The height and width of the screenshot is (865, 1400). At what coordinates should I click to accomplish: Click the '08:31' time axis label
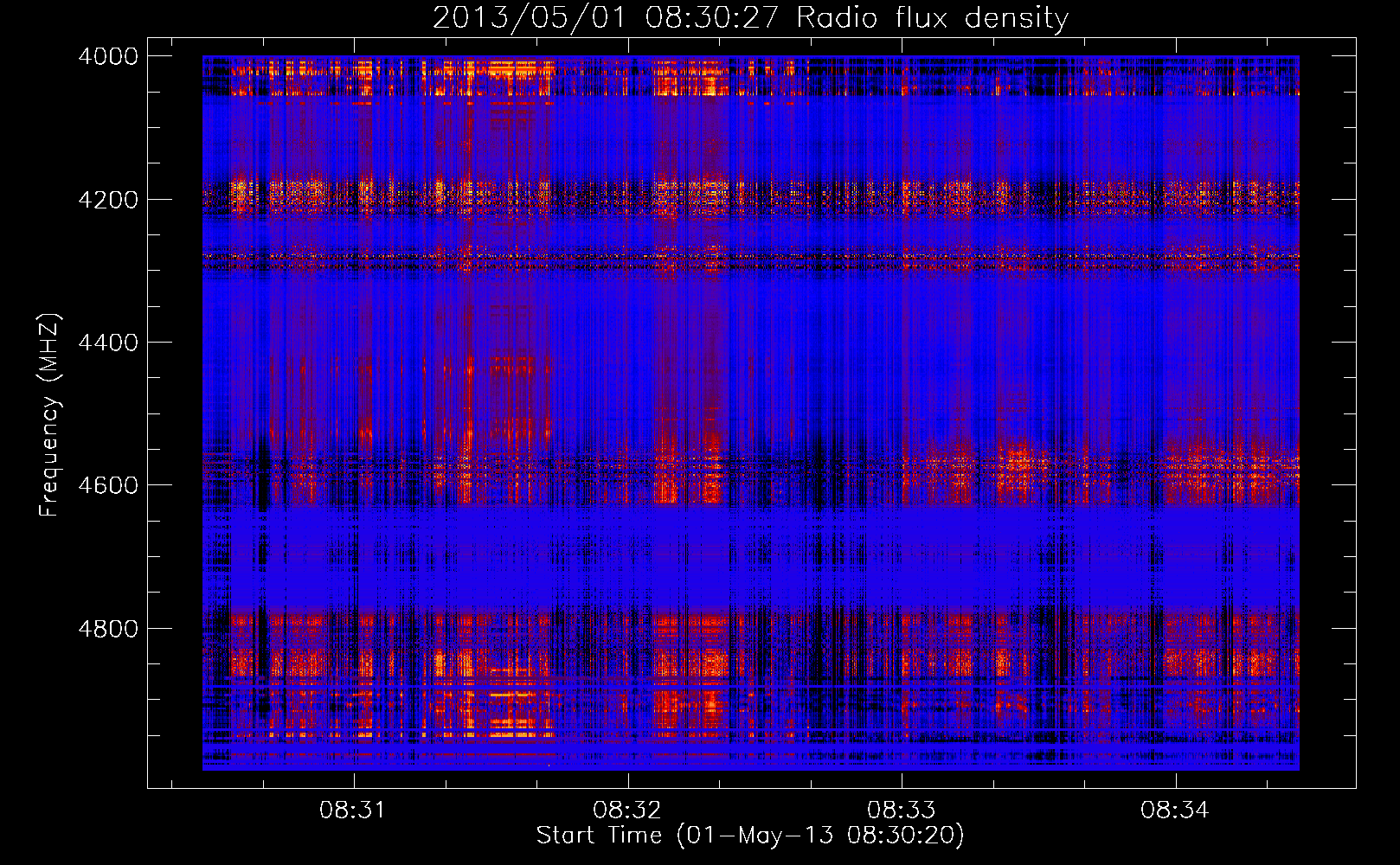coord(352,811)
